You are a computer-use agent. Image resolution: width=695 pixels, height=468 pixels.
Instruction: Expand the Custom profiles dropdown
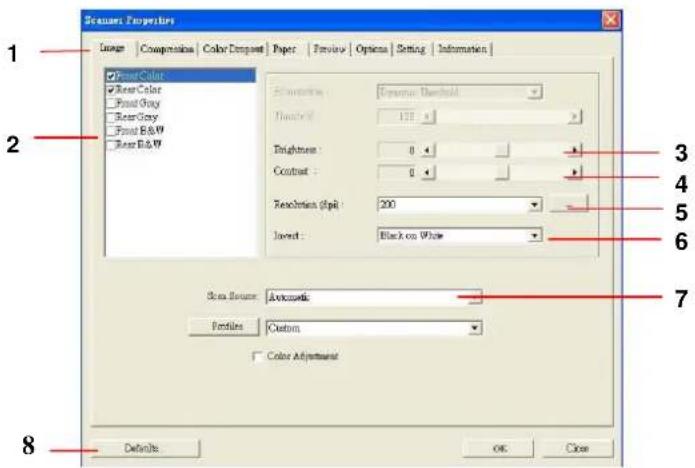point(475,328)
